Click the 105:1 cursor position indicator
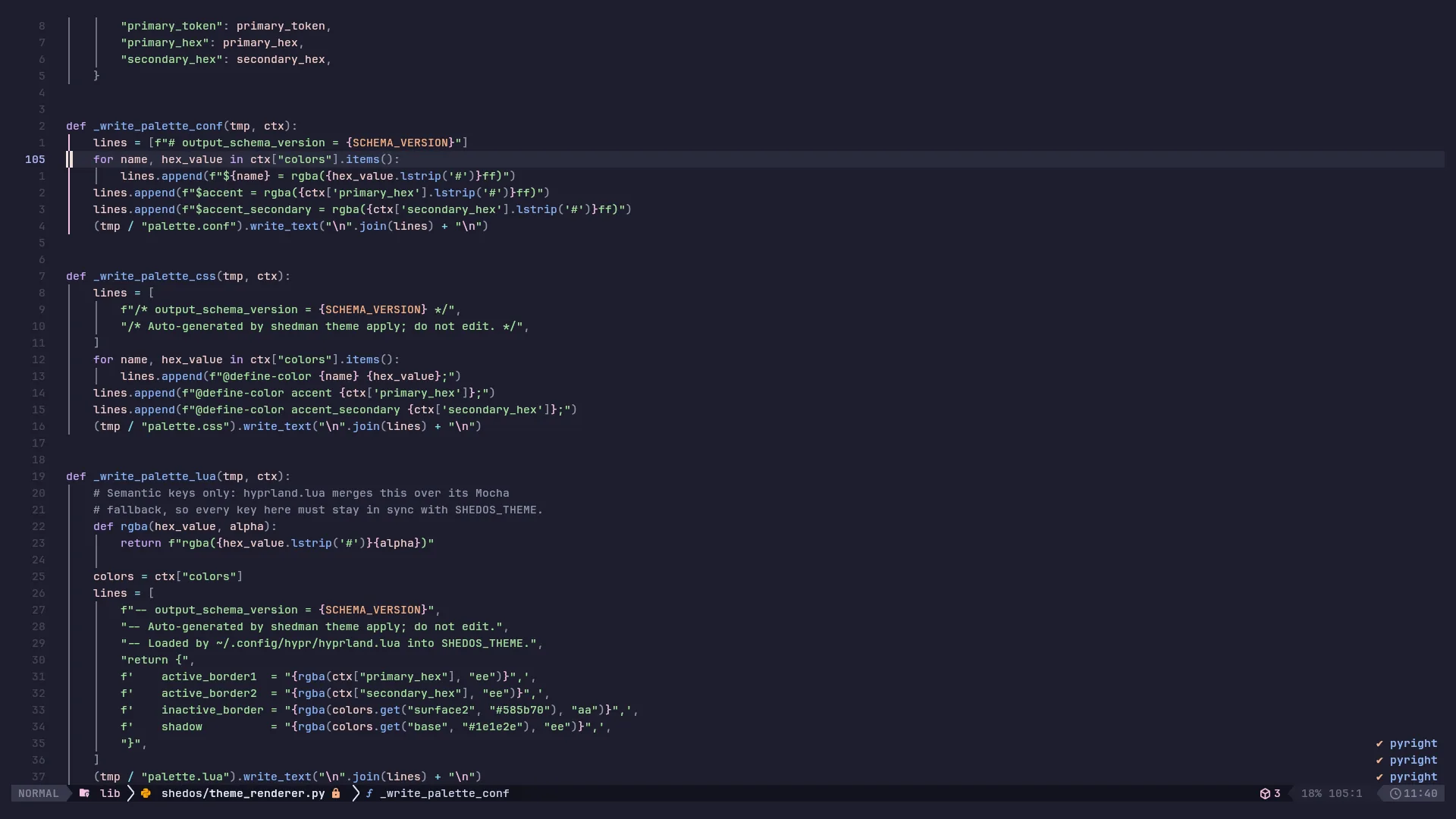The image size is (1456, 819). 1345,793
